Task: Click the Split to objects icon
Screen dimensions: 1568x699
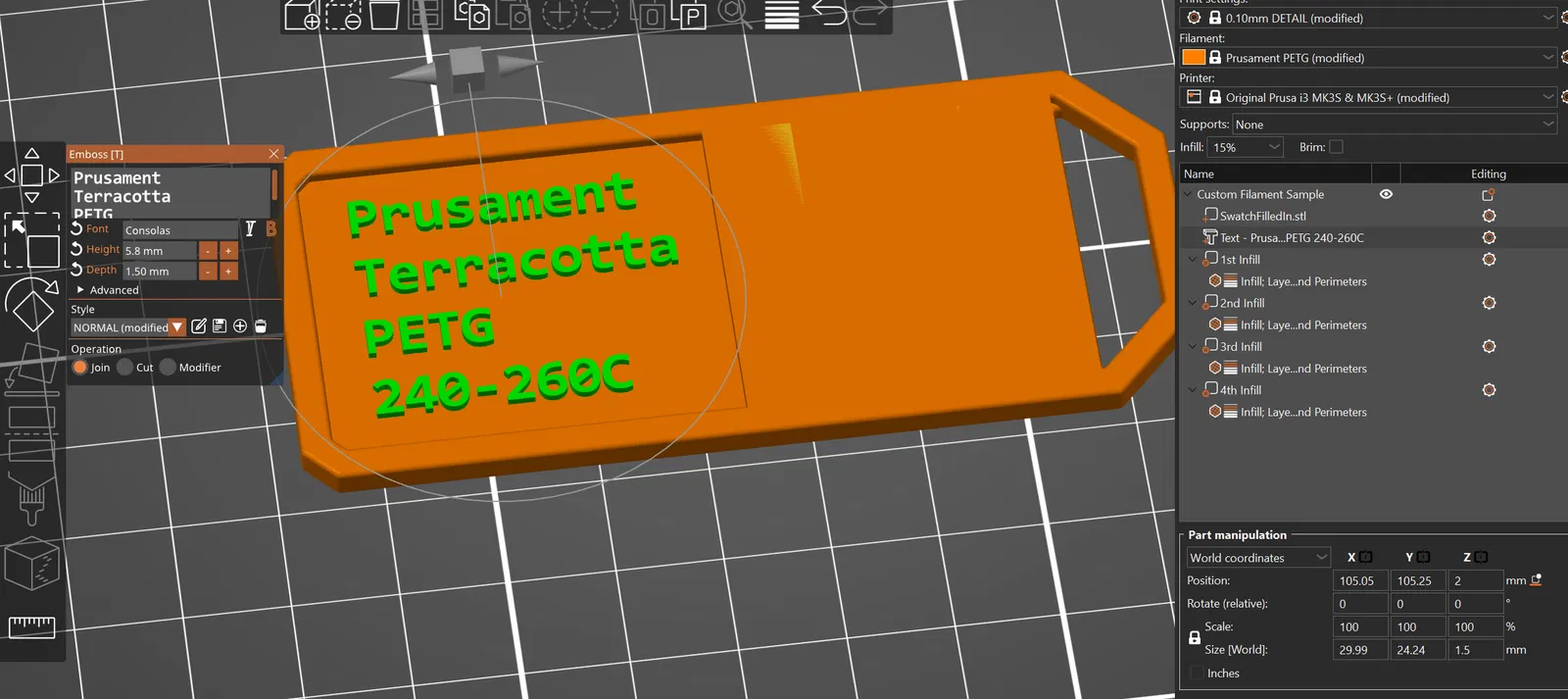Action: 647,15
